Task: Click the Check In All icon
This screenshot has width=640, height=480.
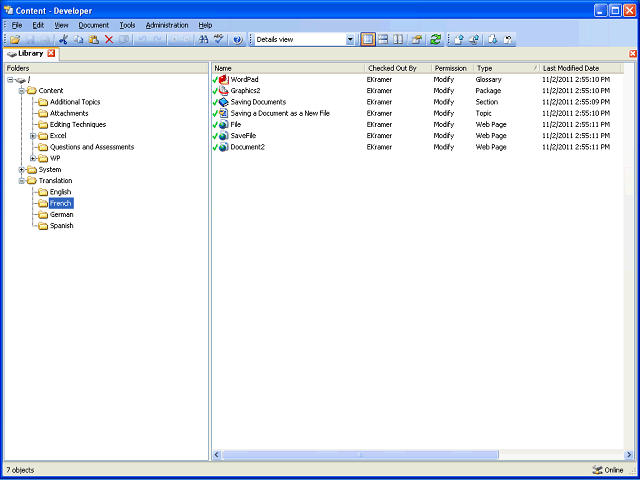Action: coord(474,40)
